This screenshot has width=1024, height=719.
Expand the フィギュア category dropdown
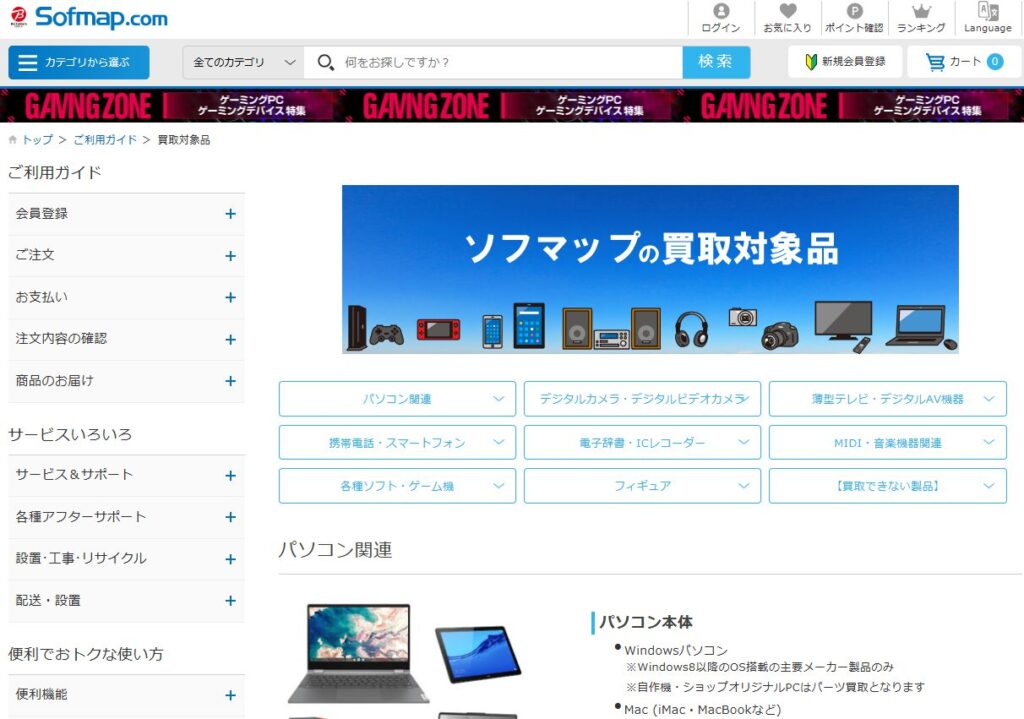[x=643, y=485]
